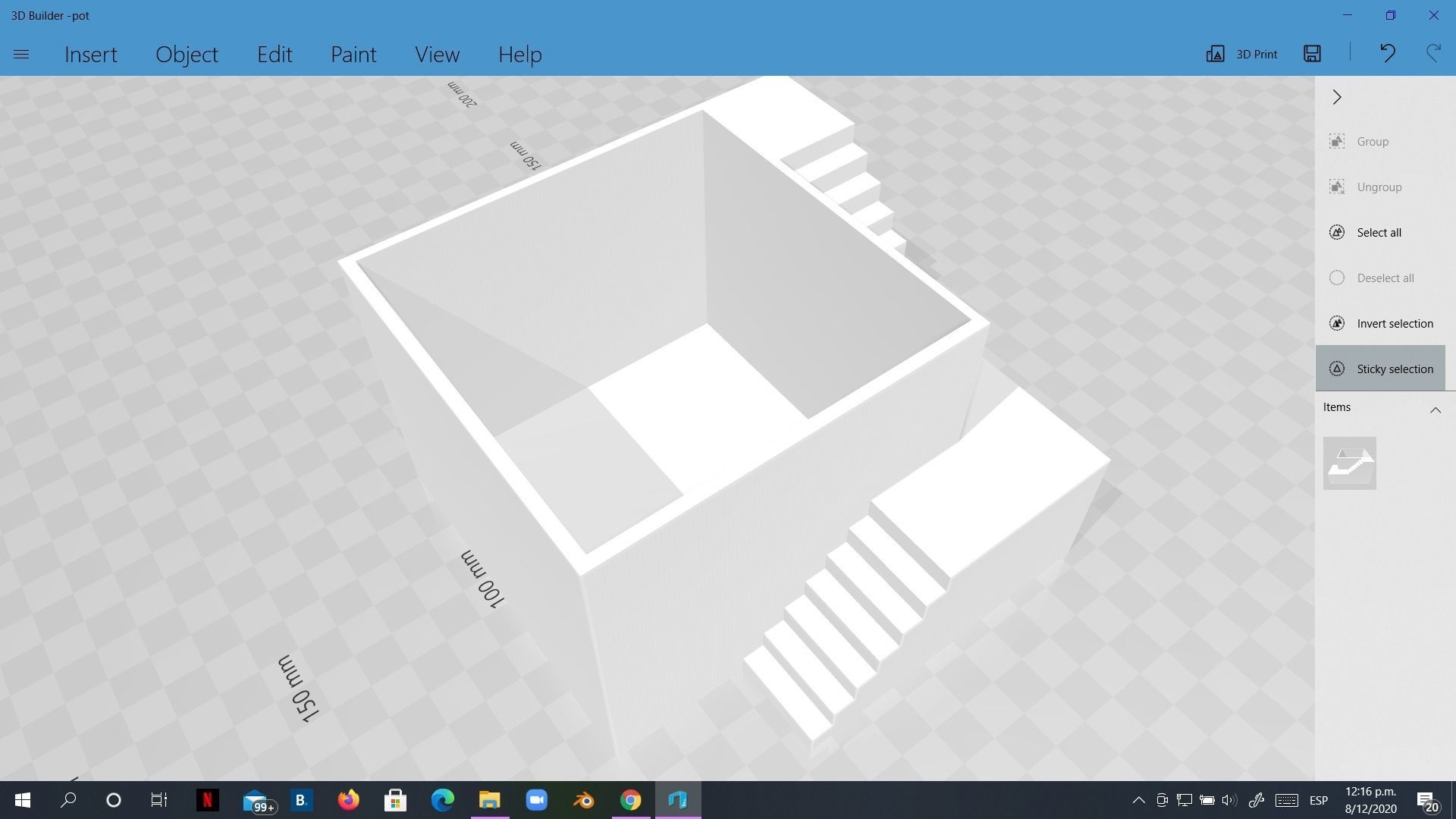1456x819 pixels.
Task: Save the model with the floppy disk icon
Action: pyautogui.click(x=1312, y=53)
